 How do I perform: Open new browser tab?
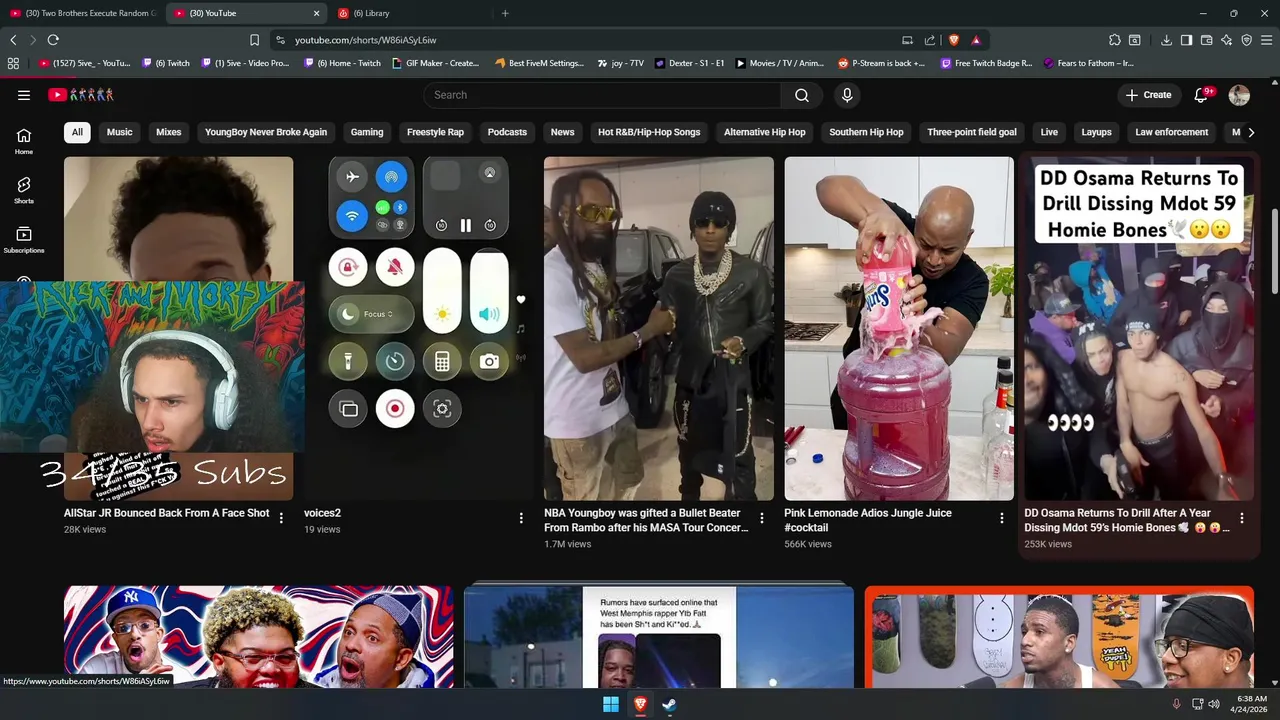point(505,13)
